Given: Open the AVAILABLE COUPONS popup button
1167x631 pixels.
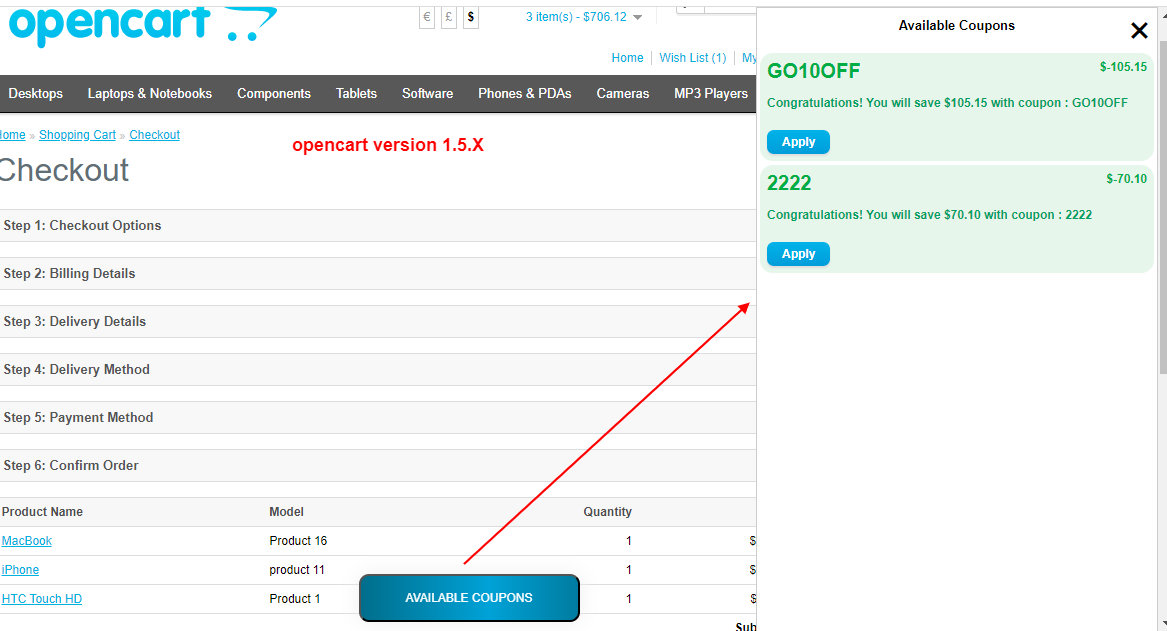Looking at the screenshot, I should click(468, 597).
